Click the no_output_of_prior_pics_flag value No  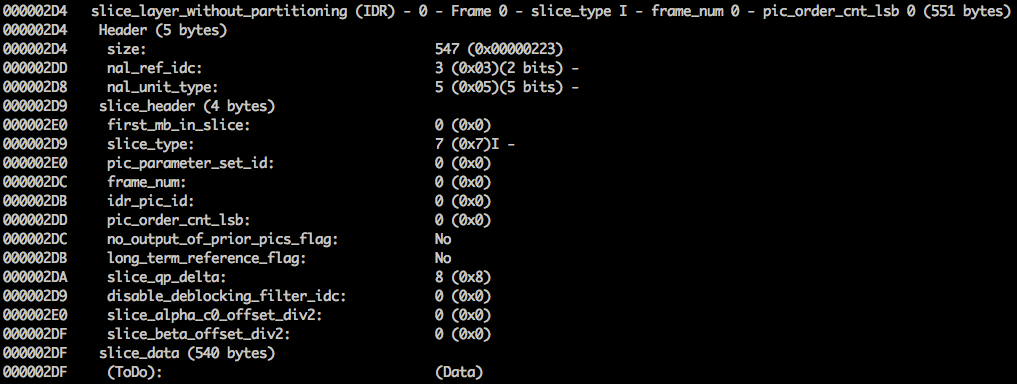pyautogui.click(x=442, y=239)
